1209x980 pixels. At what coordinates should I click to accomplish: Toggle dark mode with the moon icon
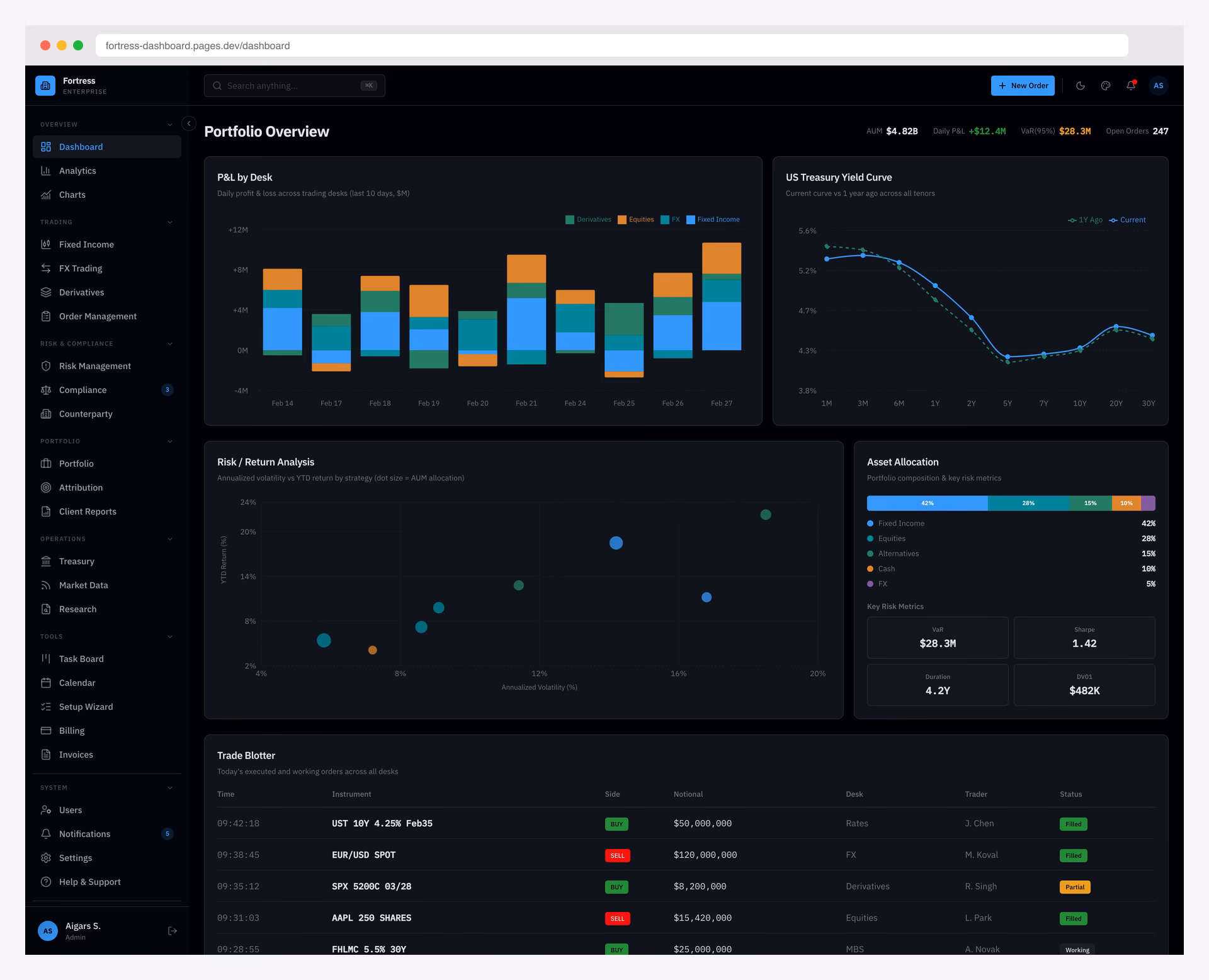[x=1081, y=86]
